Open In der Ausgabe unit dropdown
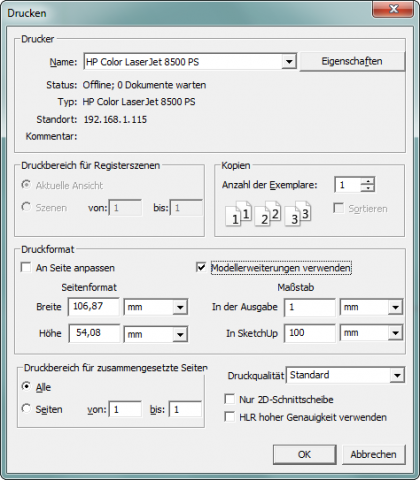420x480 pixels. (395, 307)
